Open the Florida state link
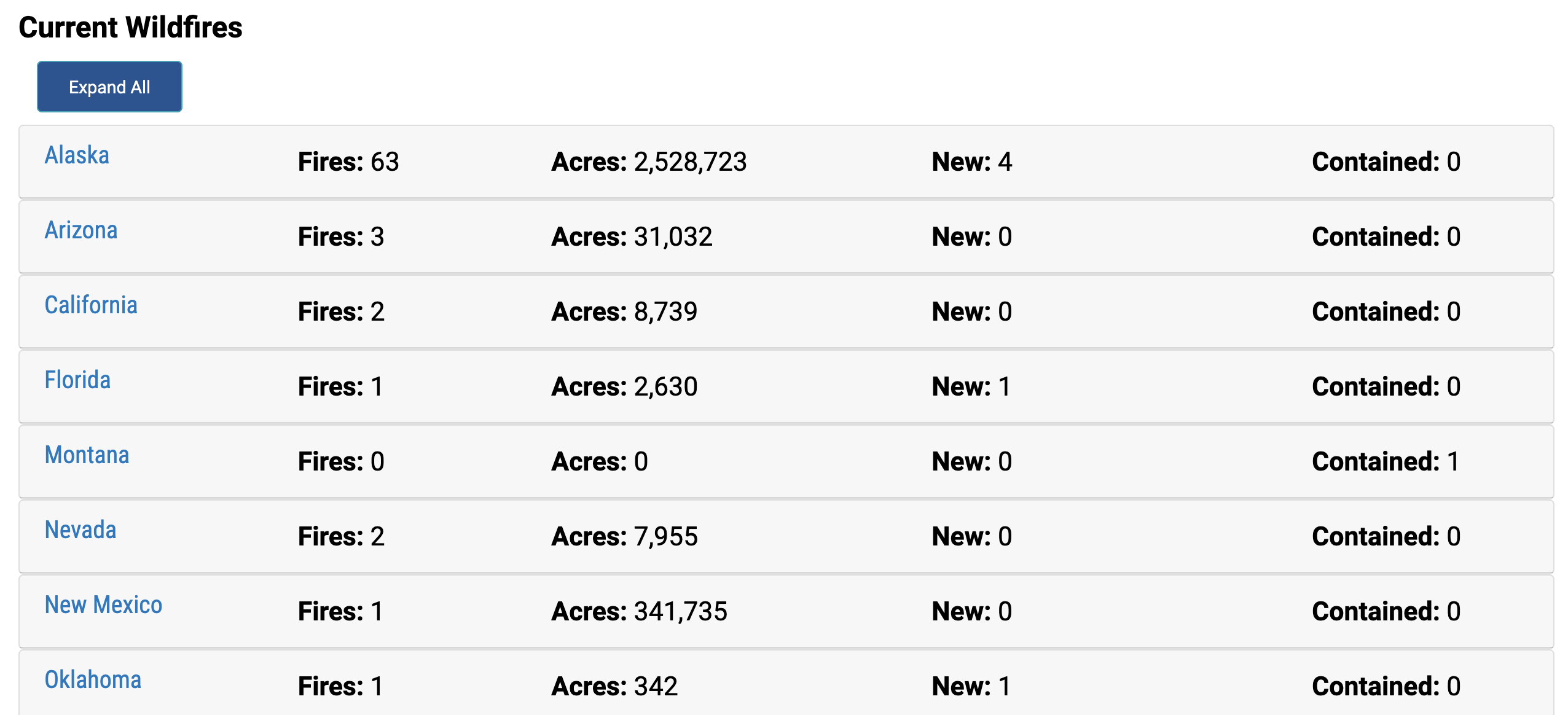The width and height of the screenshot is (1568, 715). pyautogui.click(x=77, y=380)
